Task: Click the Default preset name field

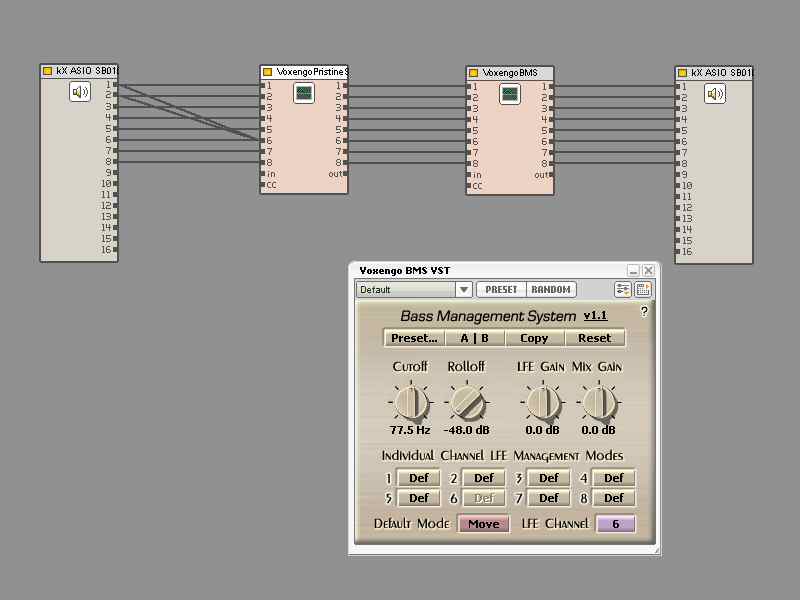Action: click(406, 289)
